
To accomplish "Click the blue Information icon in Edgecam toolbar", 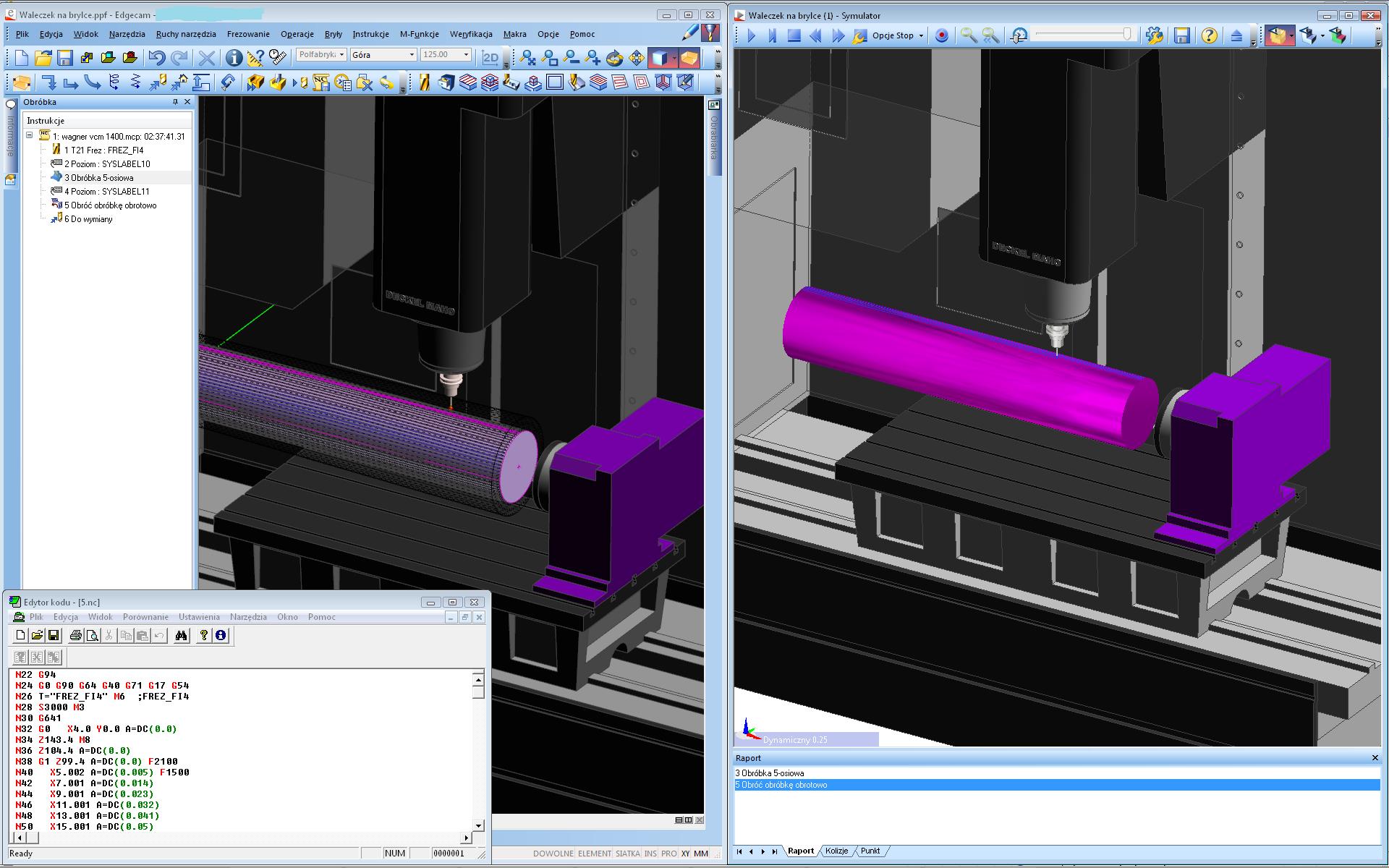I will pos(233,58).
